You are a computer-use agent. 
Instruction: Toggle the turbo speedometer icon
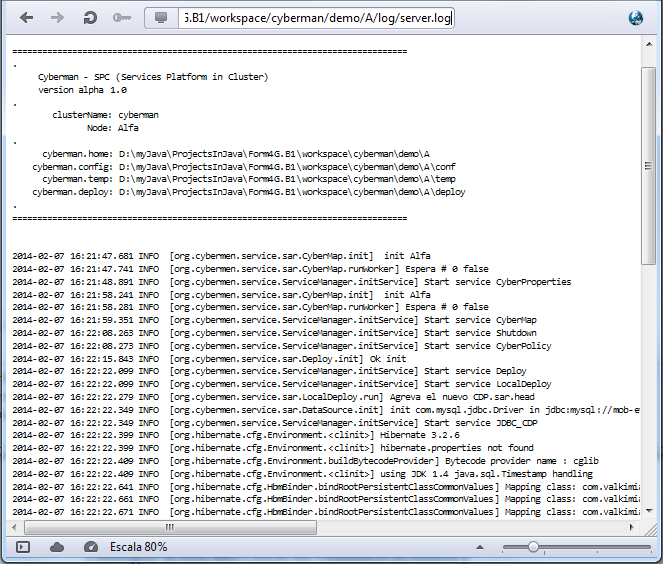[91, 547]
